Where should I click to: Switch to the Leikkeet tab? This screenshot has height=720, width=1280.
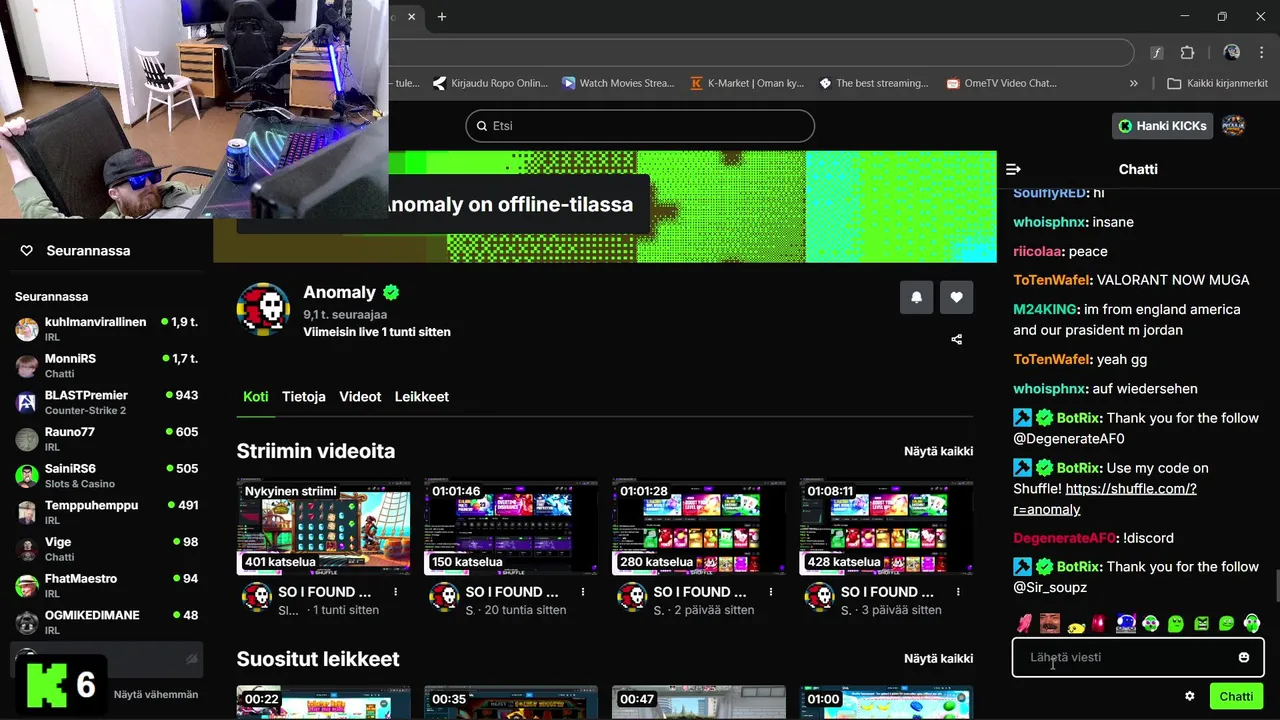pos(422,397)
